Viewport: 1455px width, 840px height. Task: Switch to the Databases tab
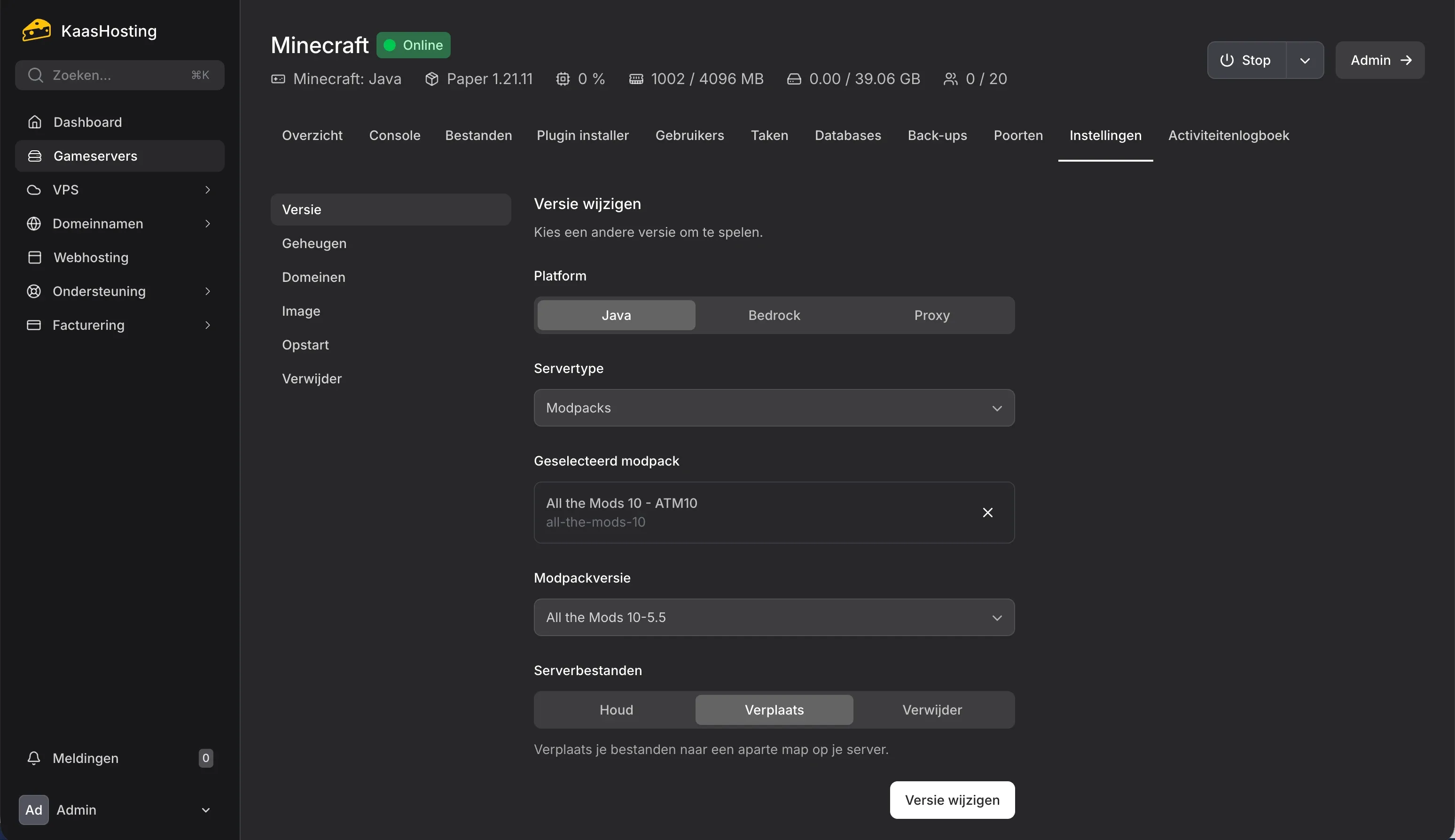coord(847,135)
